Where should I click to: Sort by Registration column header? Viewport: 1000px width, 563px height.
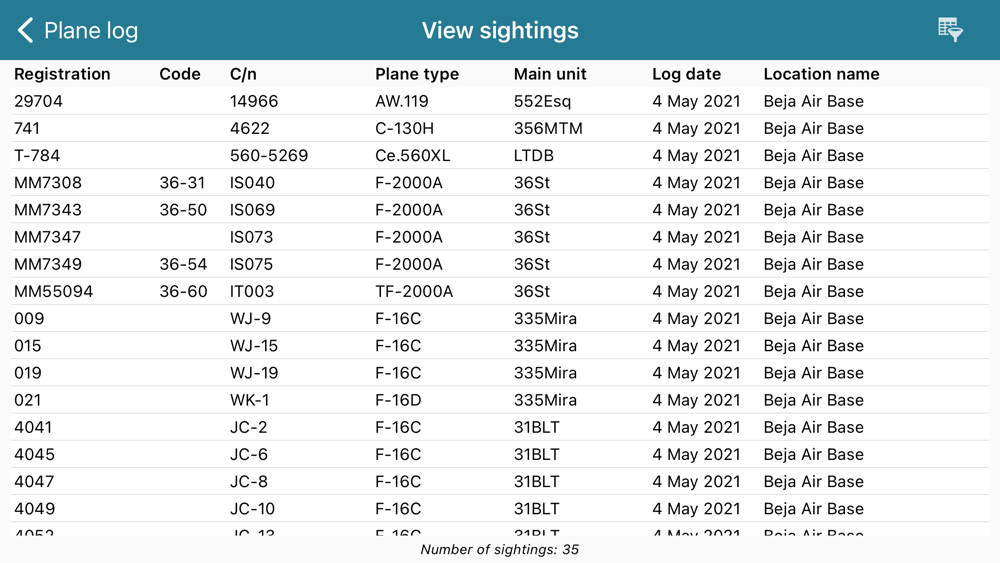click(62, 74)
